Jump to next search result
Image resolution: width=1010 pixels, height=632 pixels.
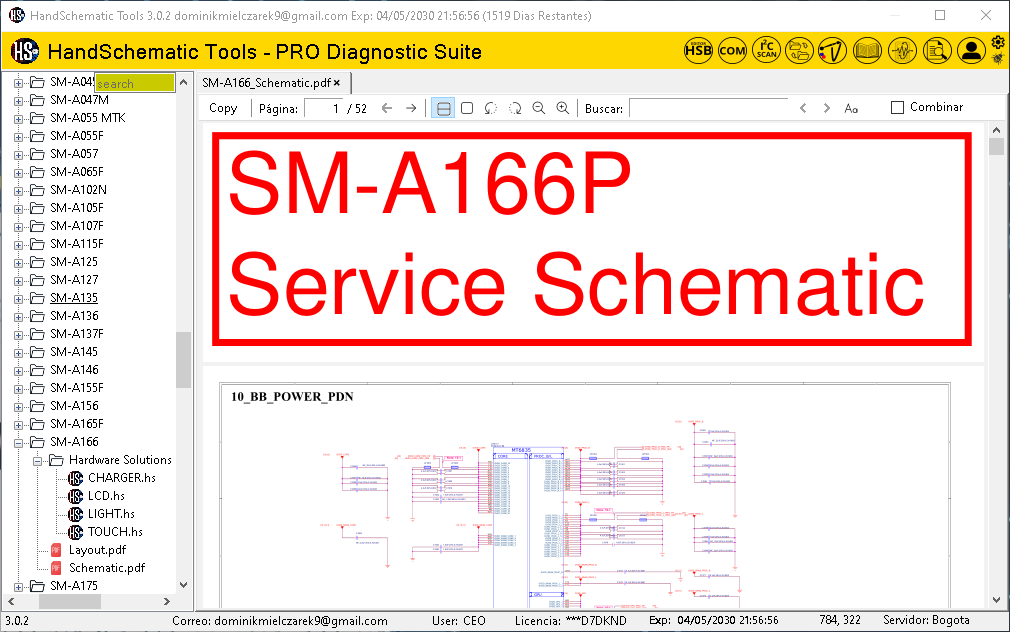826,108
